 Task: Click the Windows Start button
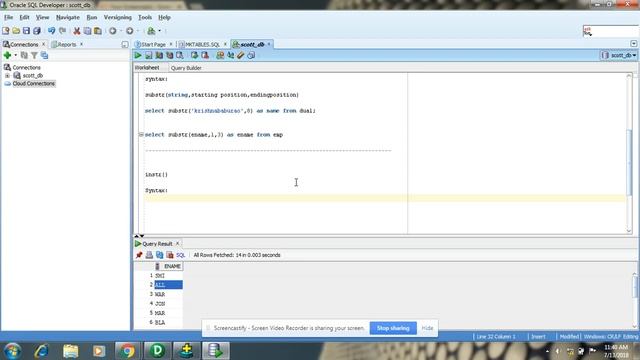coord(13,351)
